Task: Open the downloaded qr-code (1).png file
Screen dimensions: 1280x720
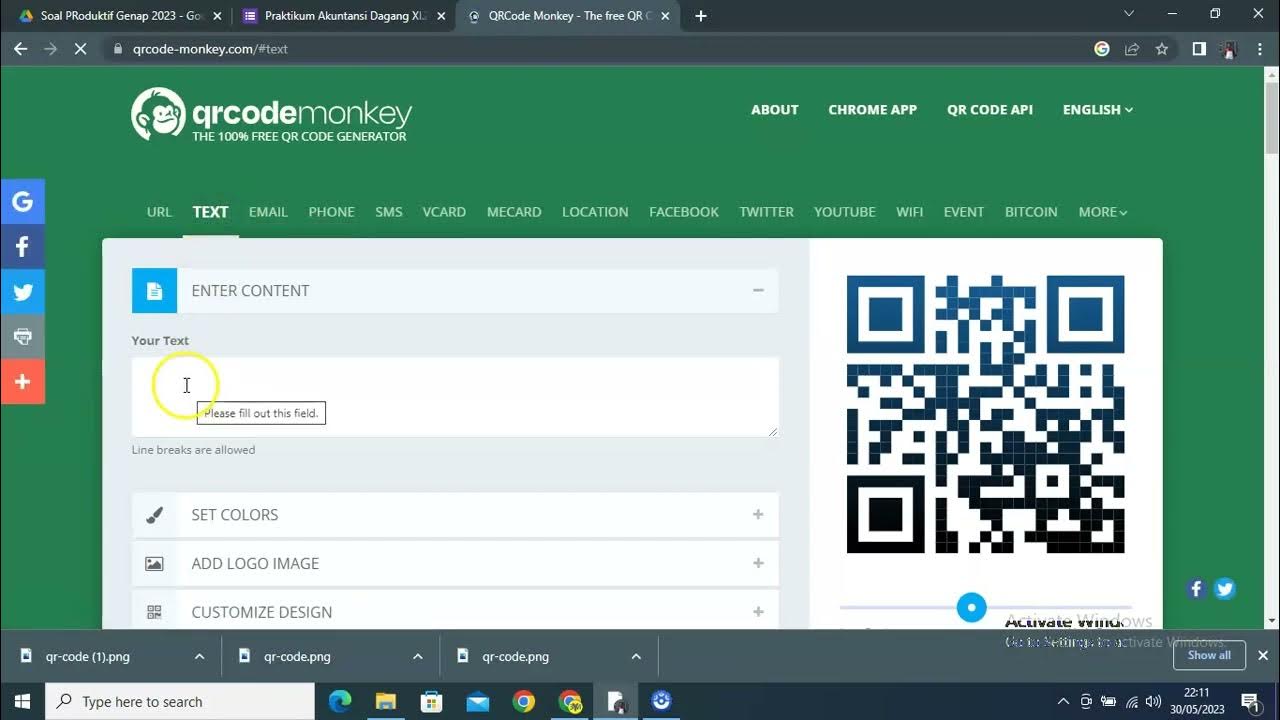Action: click(88, 657)
